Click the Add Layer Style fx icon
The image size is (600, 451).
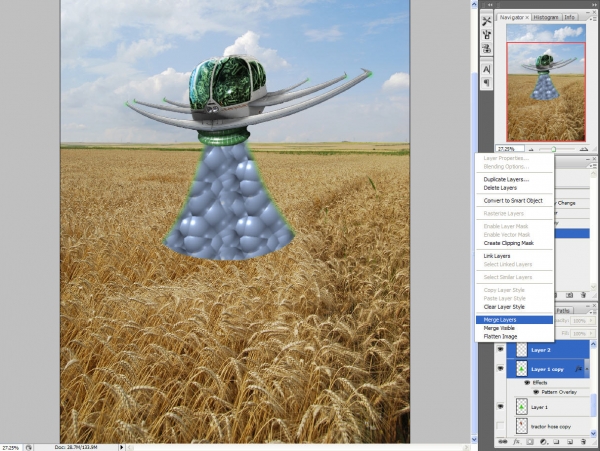click(516, 442)
